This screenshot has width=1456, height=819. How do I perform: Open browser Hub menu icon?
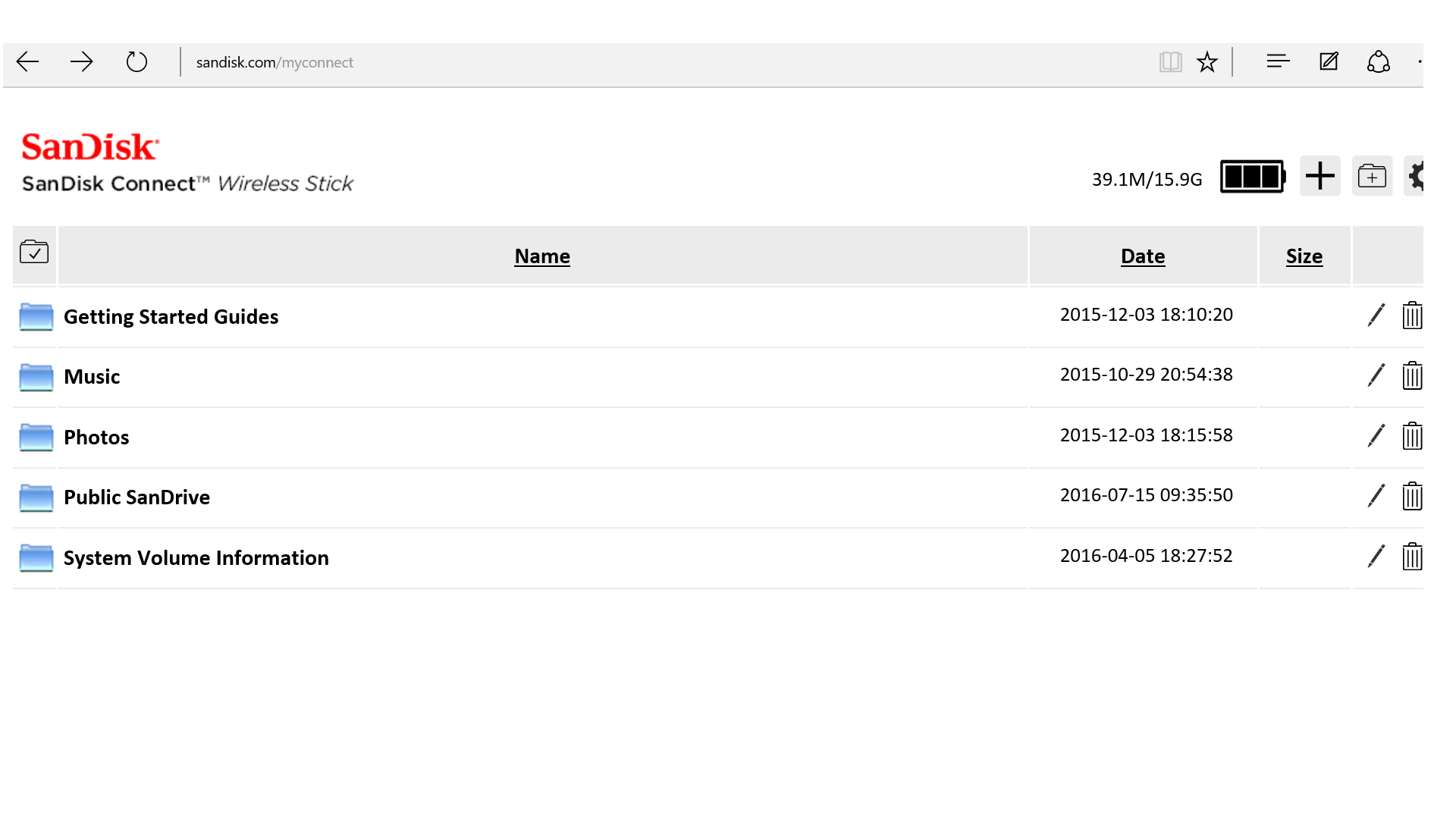click(x=1278, y=61)
